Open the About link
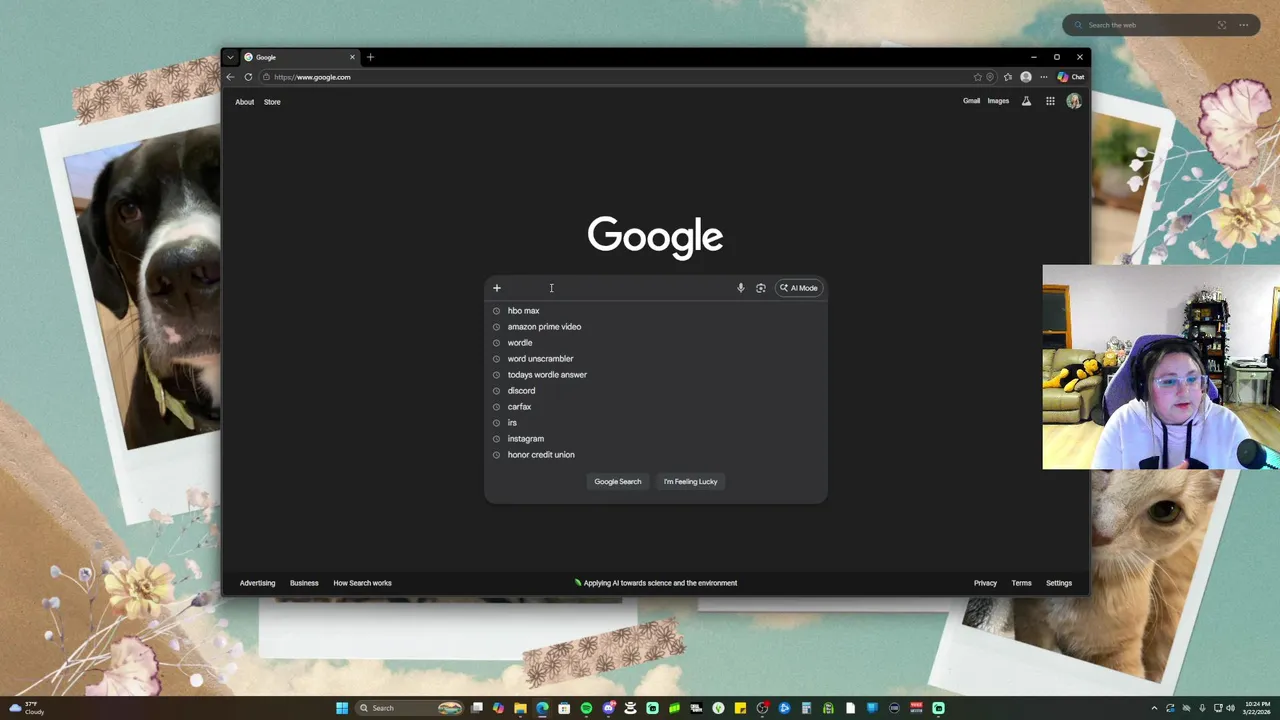The image size is (1280, 720). coord(245,102)
